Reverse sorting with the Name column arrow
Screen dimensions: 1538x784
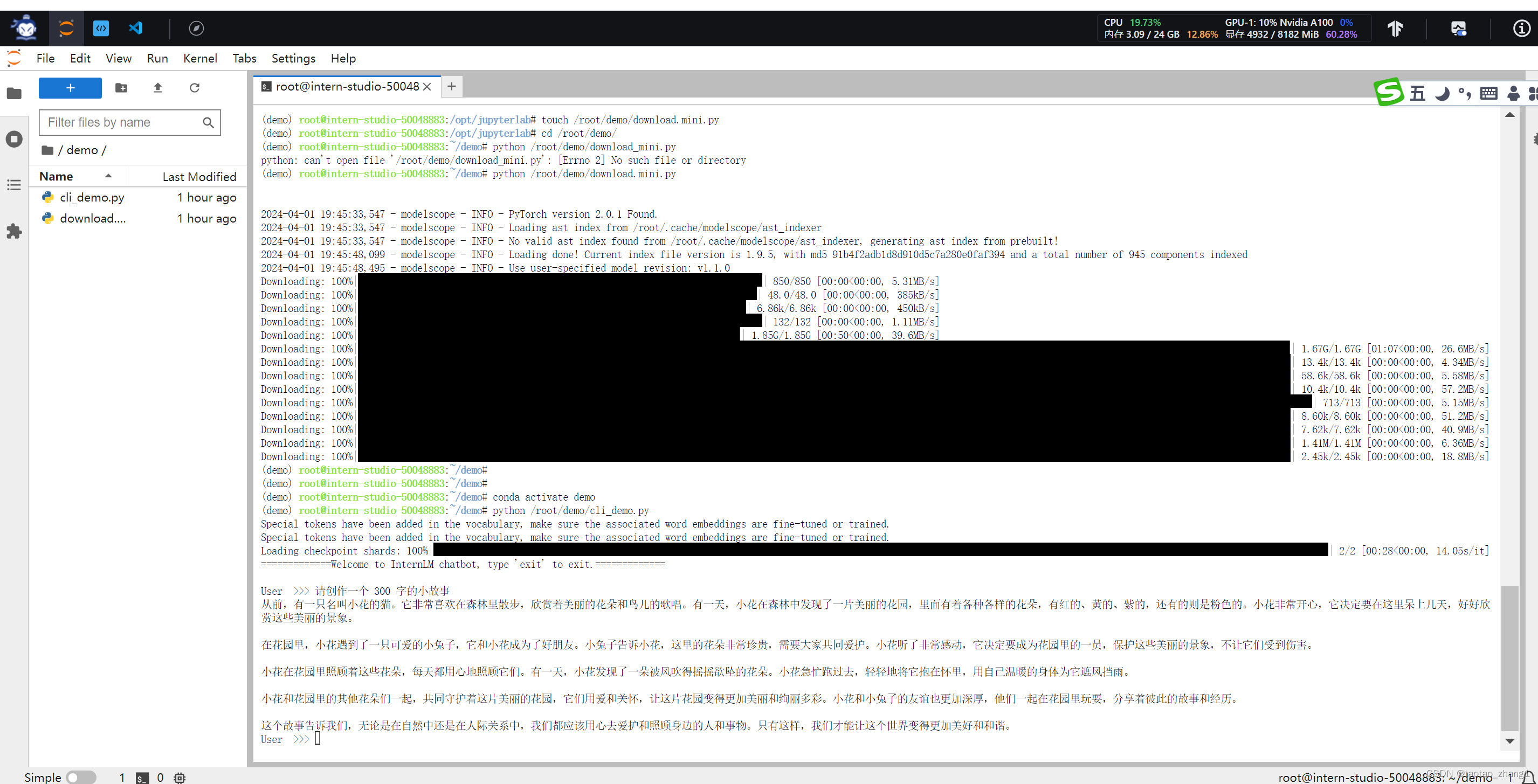pyautogui.click(x=108, y=176)
